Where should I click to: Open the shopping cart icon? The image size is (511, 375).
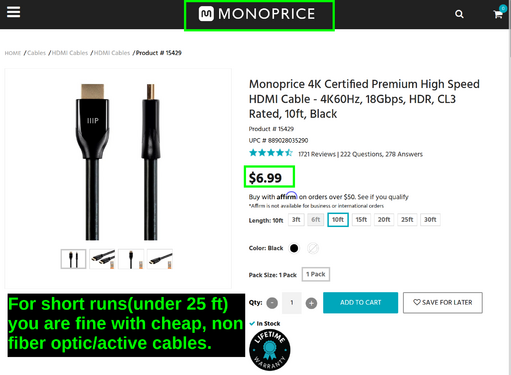pyautogui.click(x=499, y=13)
